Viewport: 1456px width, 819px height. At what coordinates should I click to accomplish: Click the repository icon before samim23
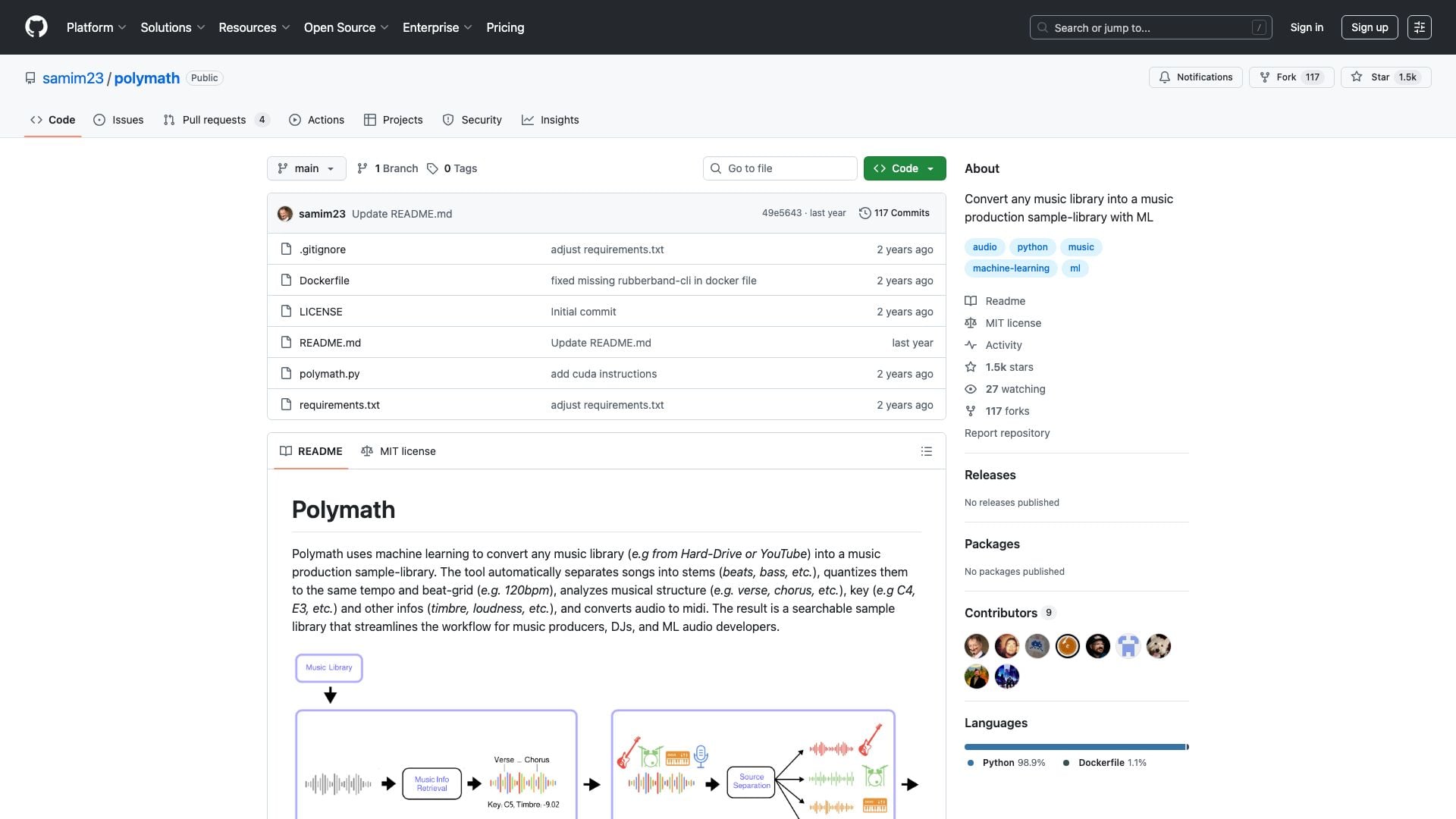30,78
